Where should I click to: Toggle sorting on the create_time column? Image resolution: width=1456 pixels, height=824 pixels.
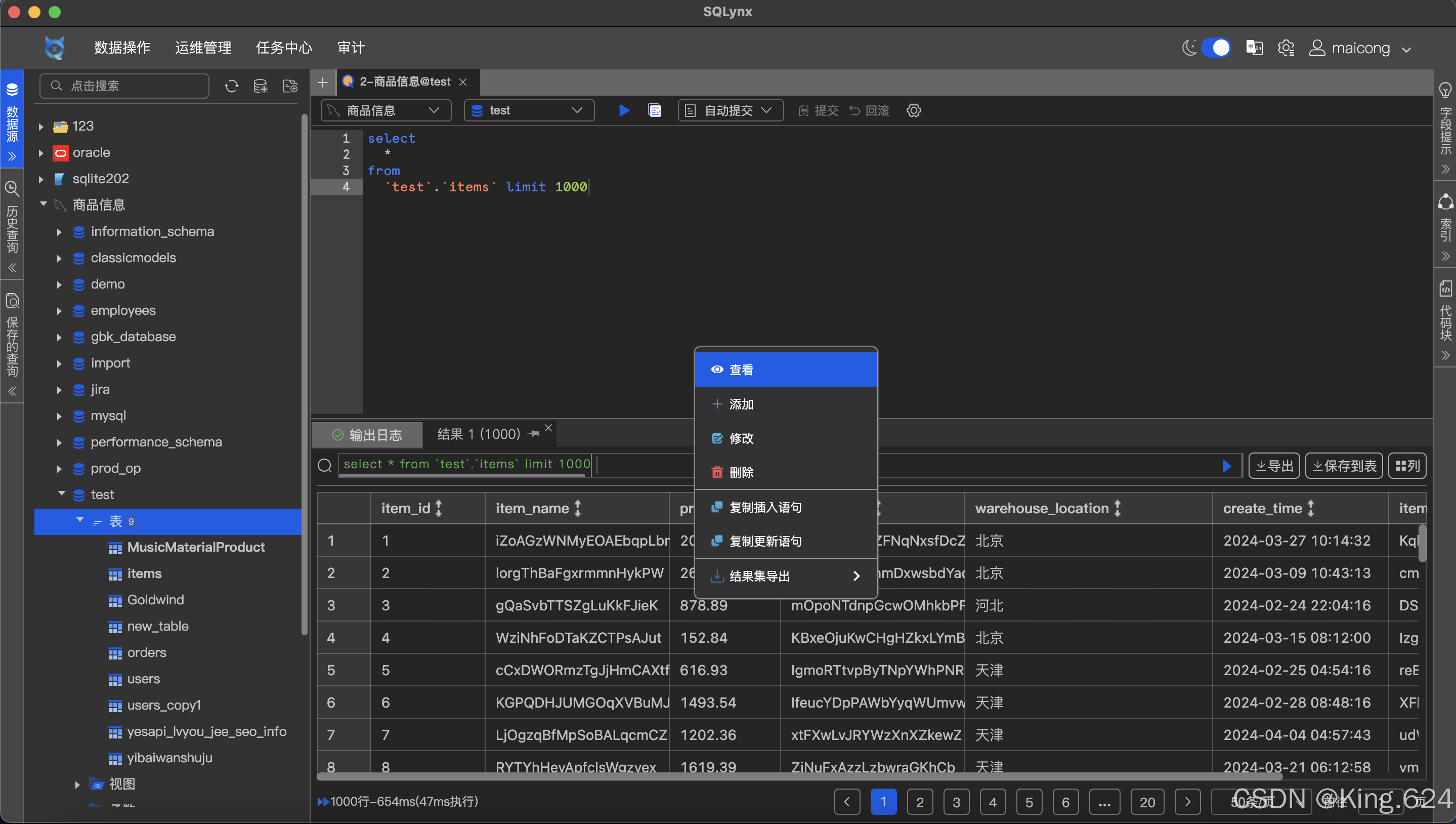1311,508
